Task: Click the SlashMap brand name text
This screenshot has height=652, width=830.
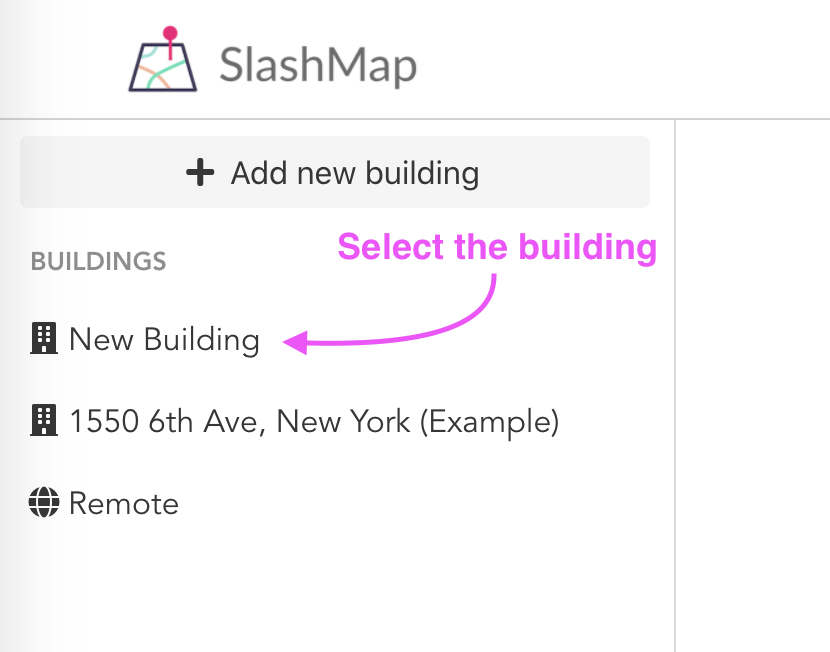Action: (x=318, y=65)
